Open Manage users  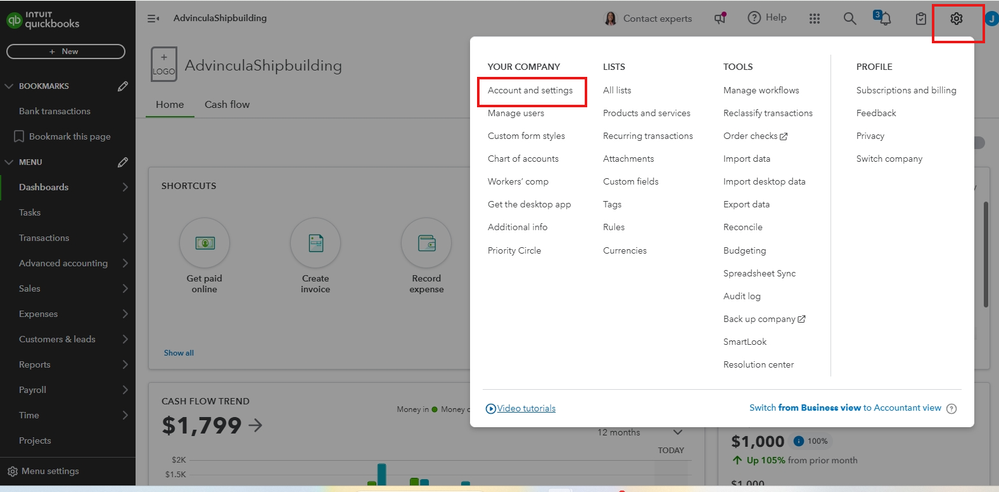pyautogui.click(x=516, y=113)
